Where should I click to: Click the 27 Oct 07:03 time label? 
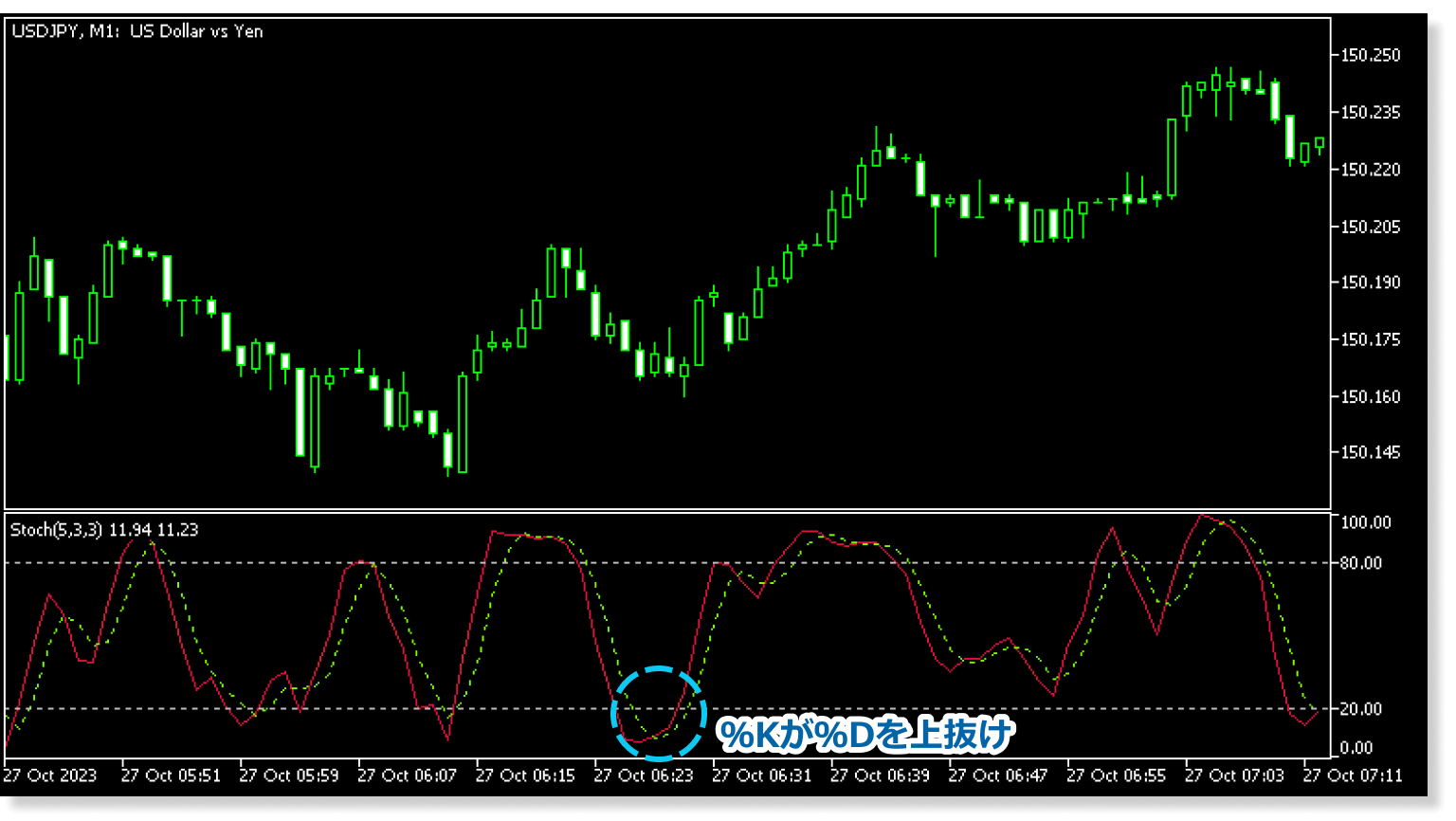coord(1234,775)
